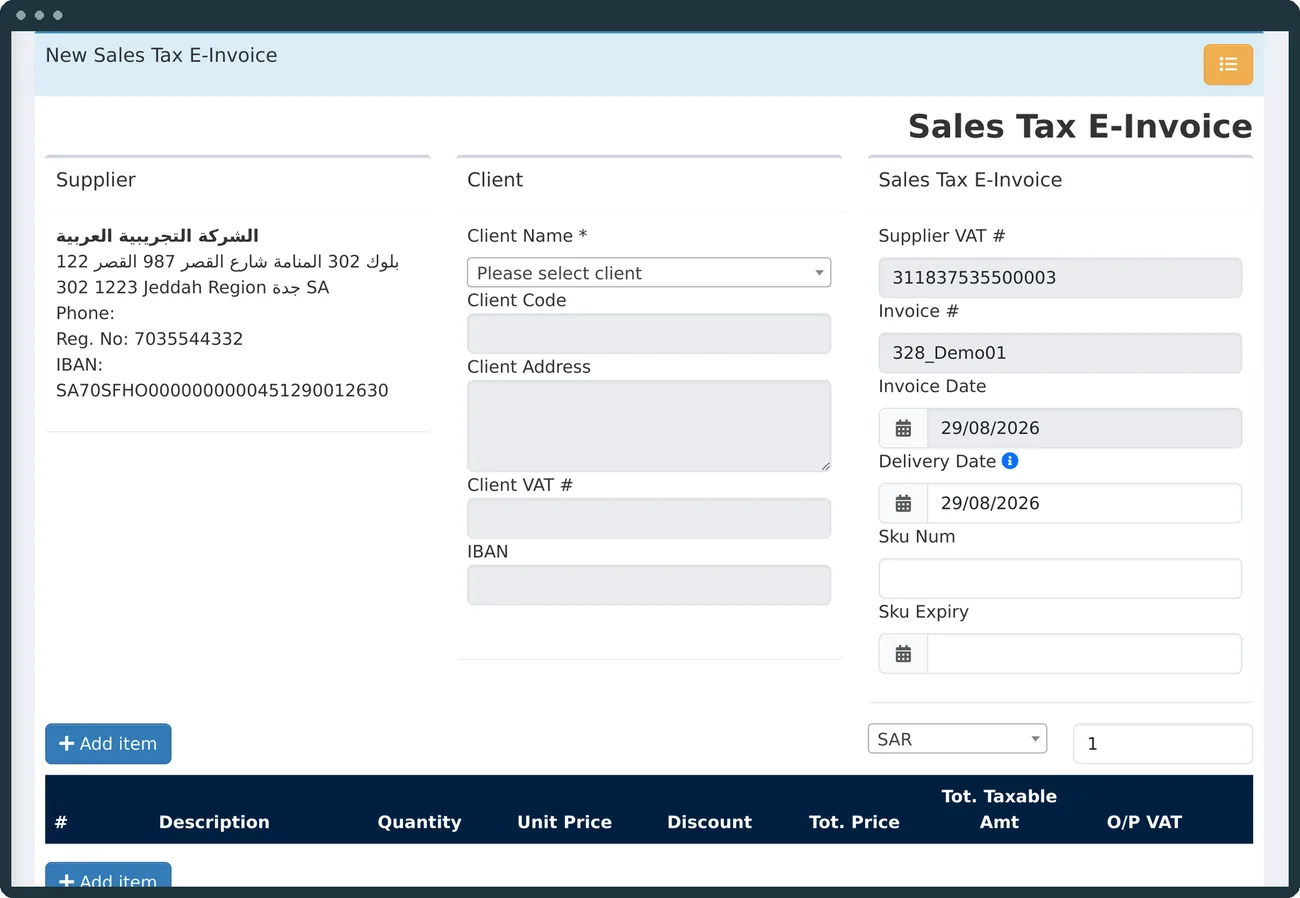The width and height of the screenshot is (1300, 898).
Task: Click the client IBAN field
Action: click(649, 585)
